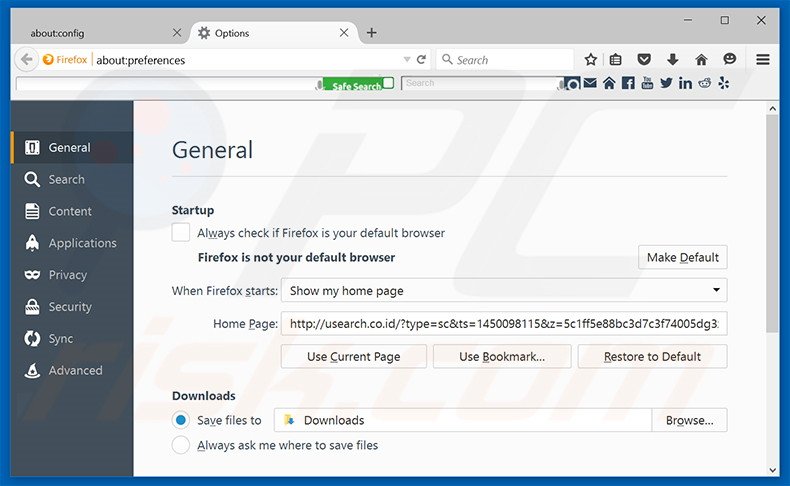790x486 pixels.
Task: Select Save files to radio button
Action: [181, 420]
